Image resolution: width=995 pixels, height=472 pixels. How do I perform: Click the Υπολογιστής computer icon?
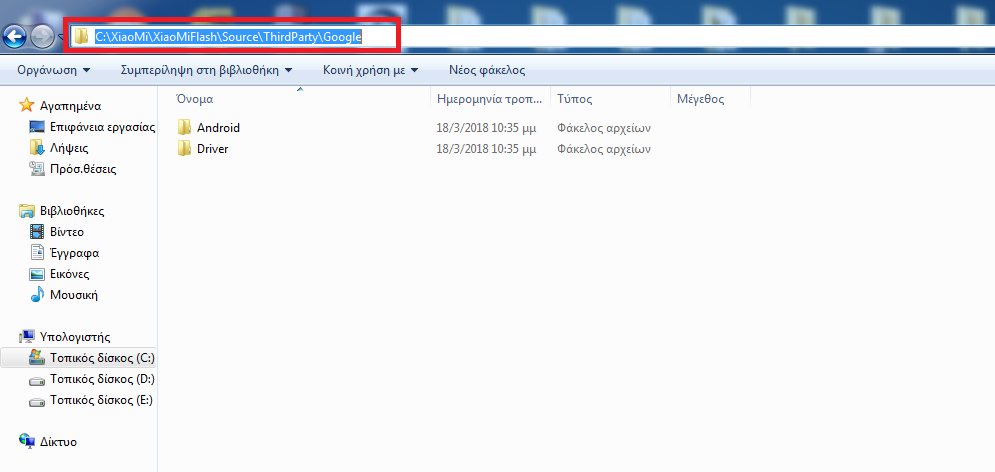point(26,336)
